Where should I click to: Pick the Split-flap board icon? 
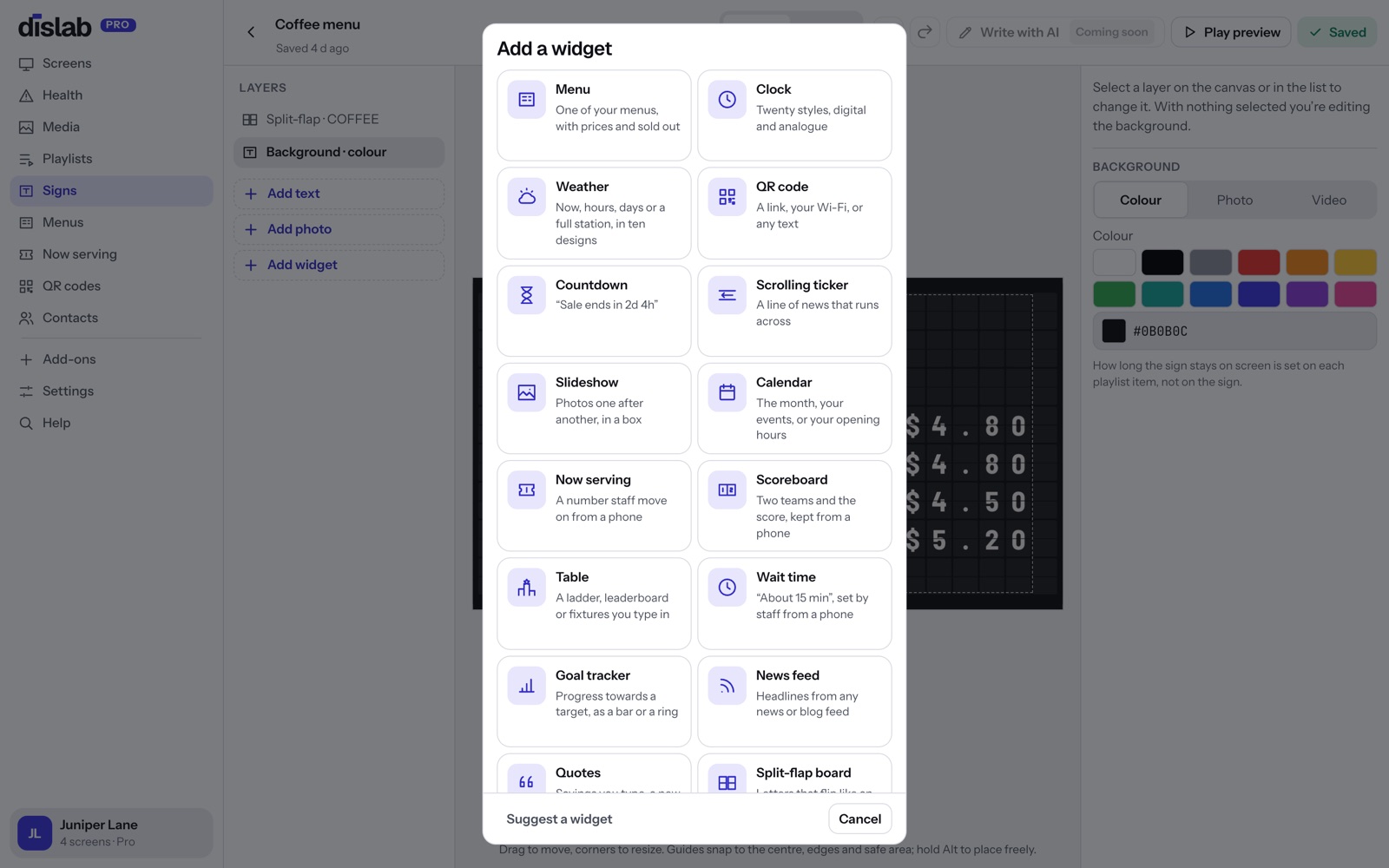pos(727,779)
